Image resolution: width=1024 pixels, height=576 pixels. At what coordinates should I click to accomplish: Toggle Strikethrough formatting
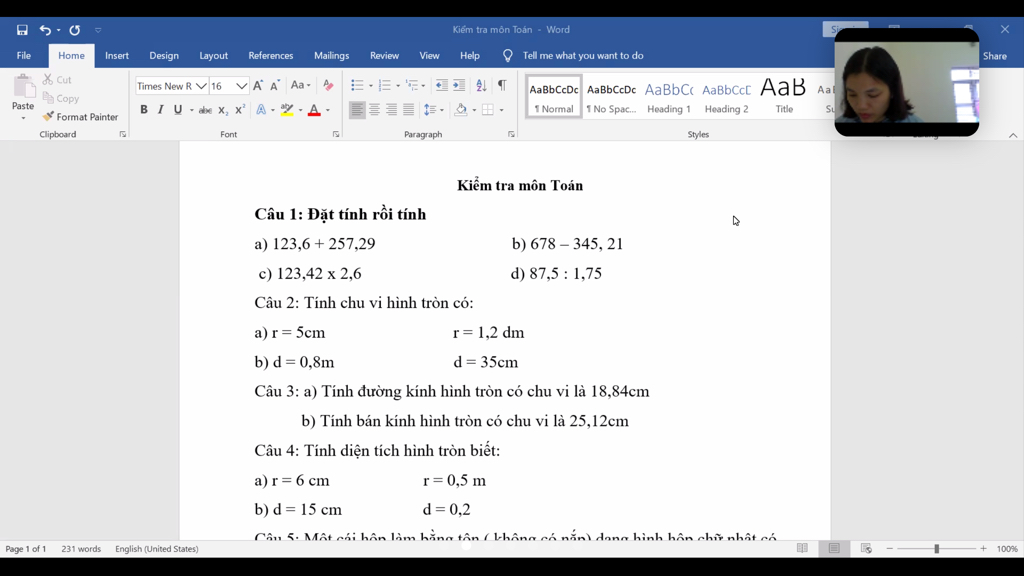(x=205, y=110)
